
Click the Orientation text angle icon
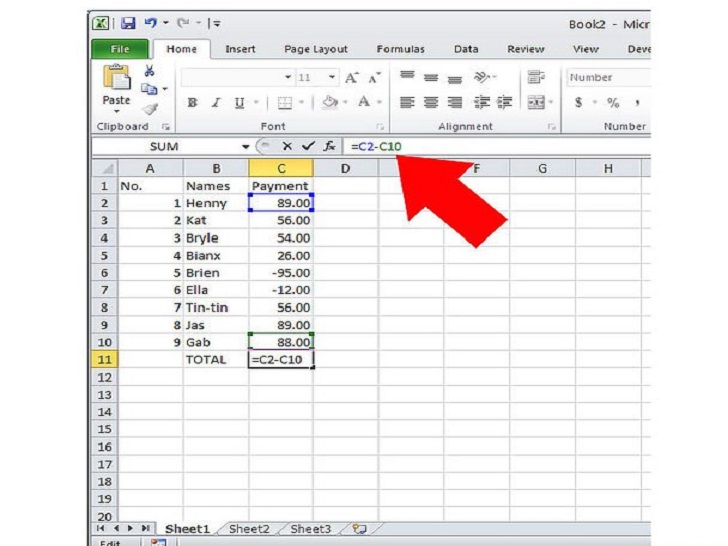(483, 77)
